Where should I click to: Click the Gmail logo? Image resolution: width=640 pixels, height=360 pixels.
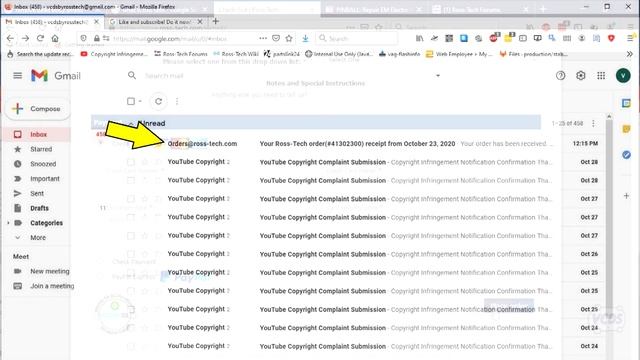pos(56,76)
